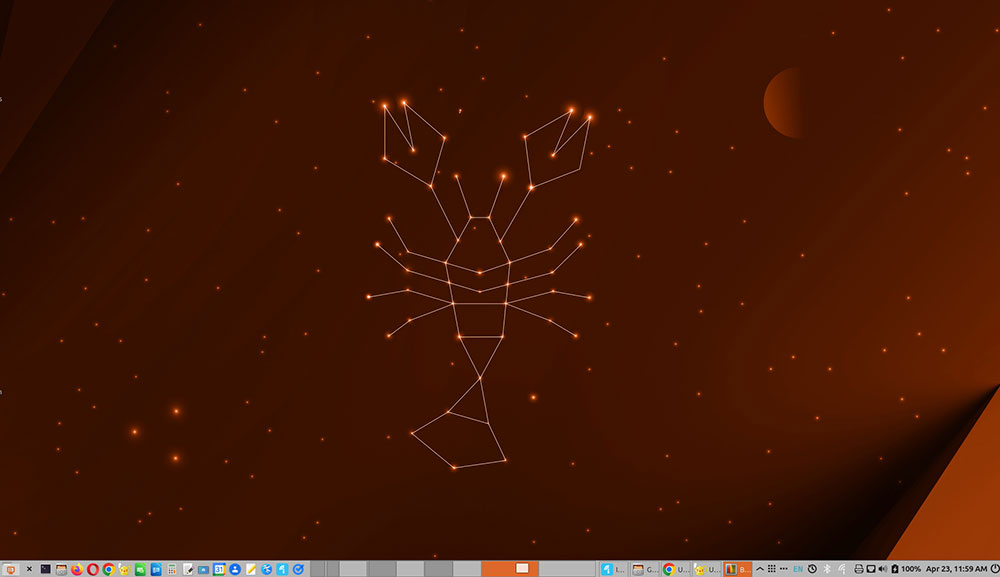Click the power button on the panel

pos(993,568)
